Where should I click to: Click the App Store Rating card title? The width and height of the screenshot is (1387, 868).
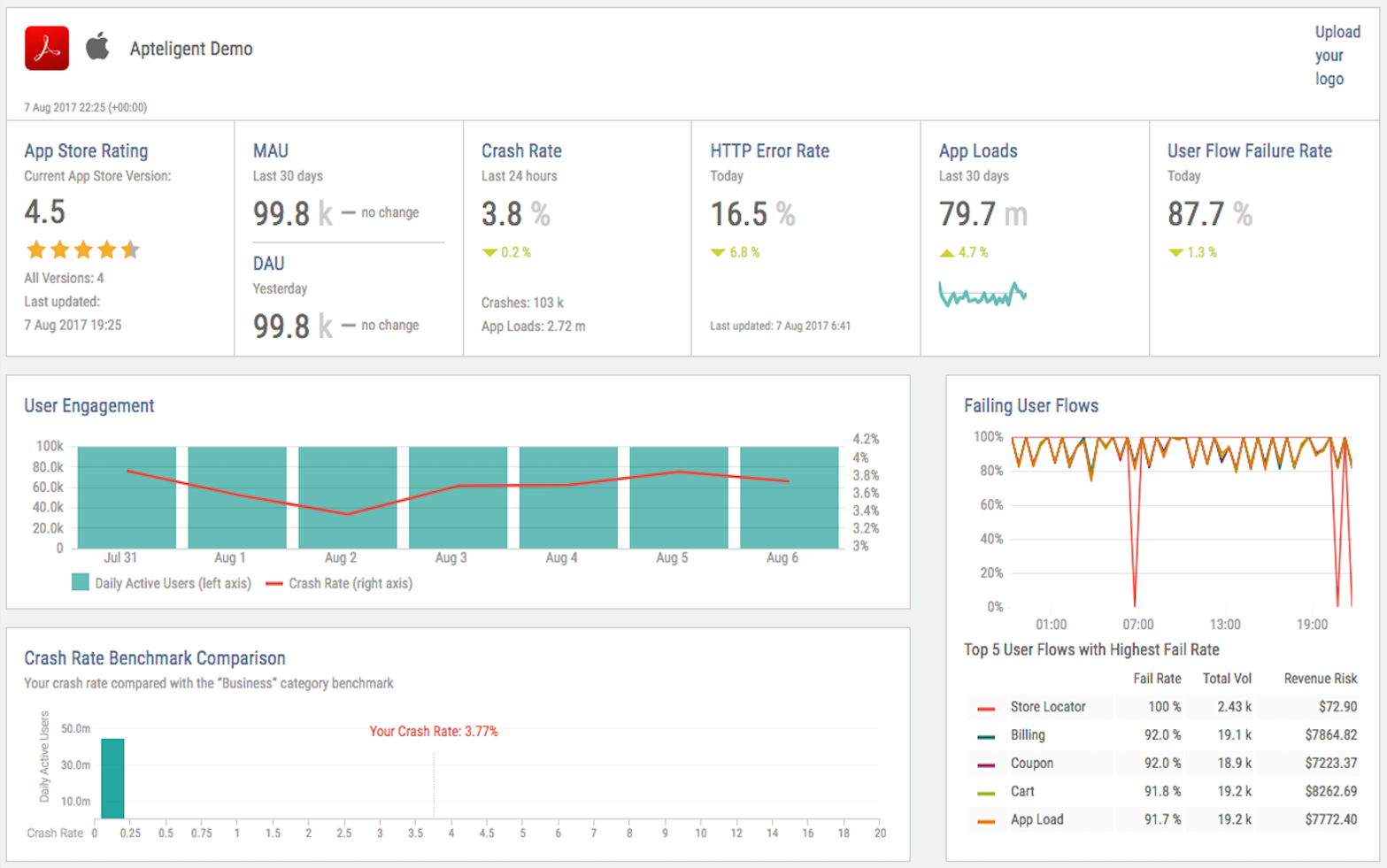[x=86, y=151]
